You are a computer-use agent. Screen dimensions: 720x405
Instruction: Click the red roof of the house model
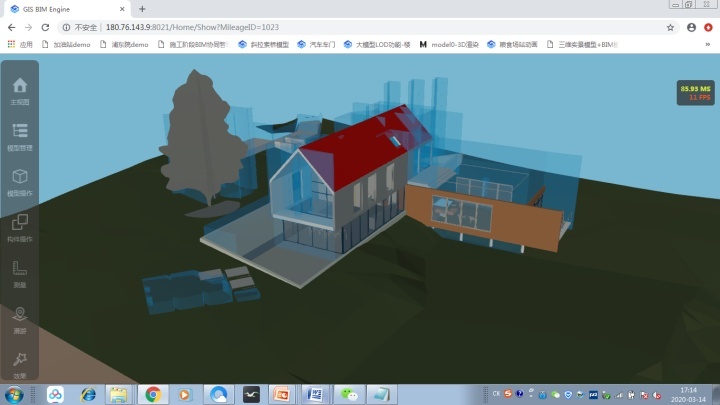[363, 147]
